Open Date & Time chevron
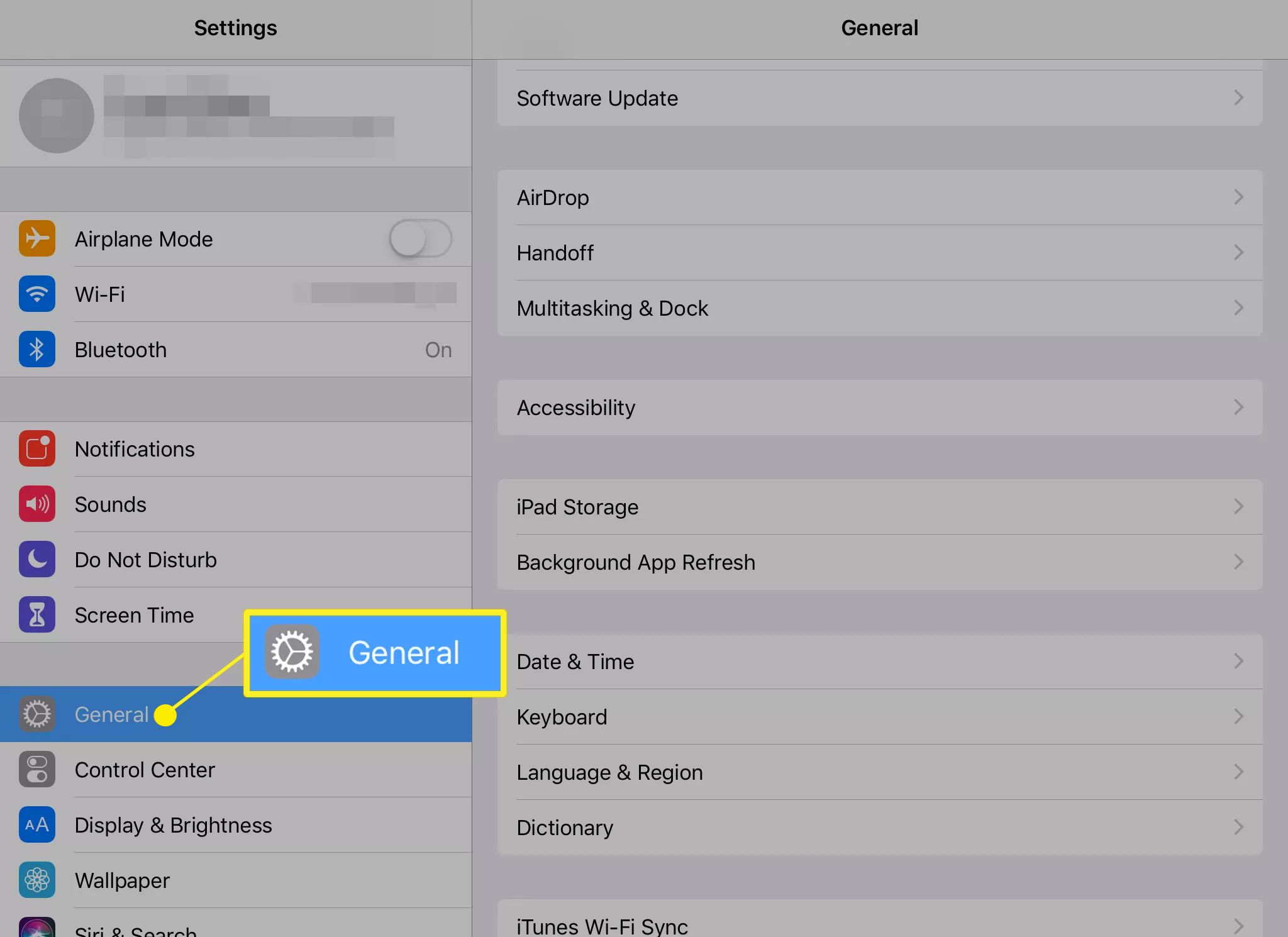1288x937 pixels. tap(1238, 661)
